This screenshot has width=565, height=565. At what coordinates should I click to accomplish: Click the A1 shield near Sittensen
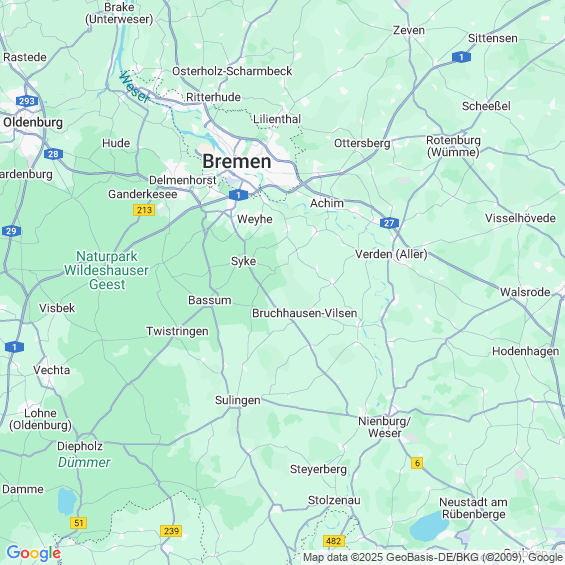[x=461, y=57]
